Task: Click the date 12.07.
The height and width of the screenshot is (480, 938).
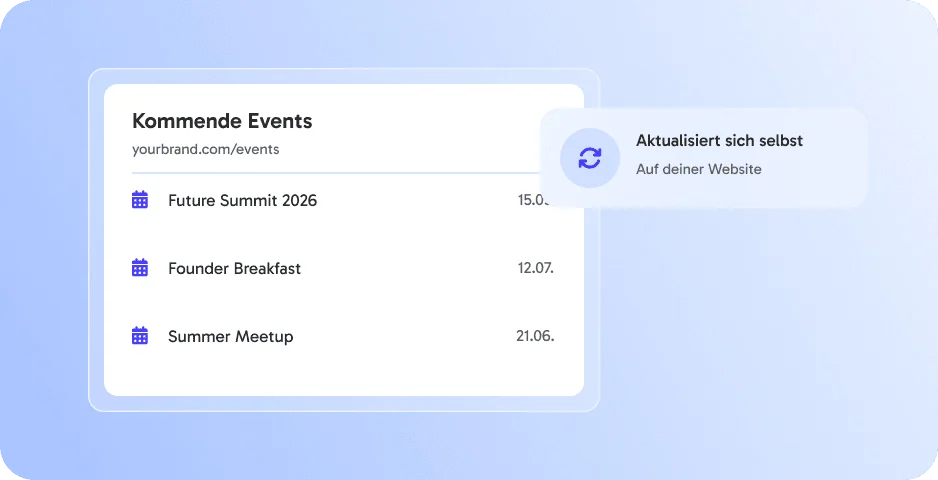Action: 535,268
